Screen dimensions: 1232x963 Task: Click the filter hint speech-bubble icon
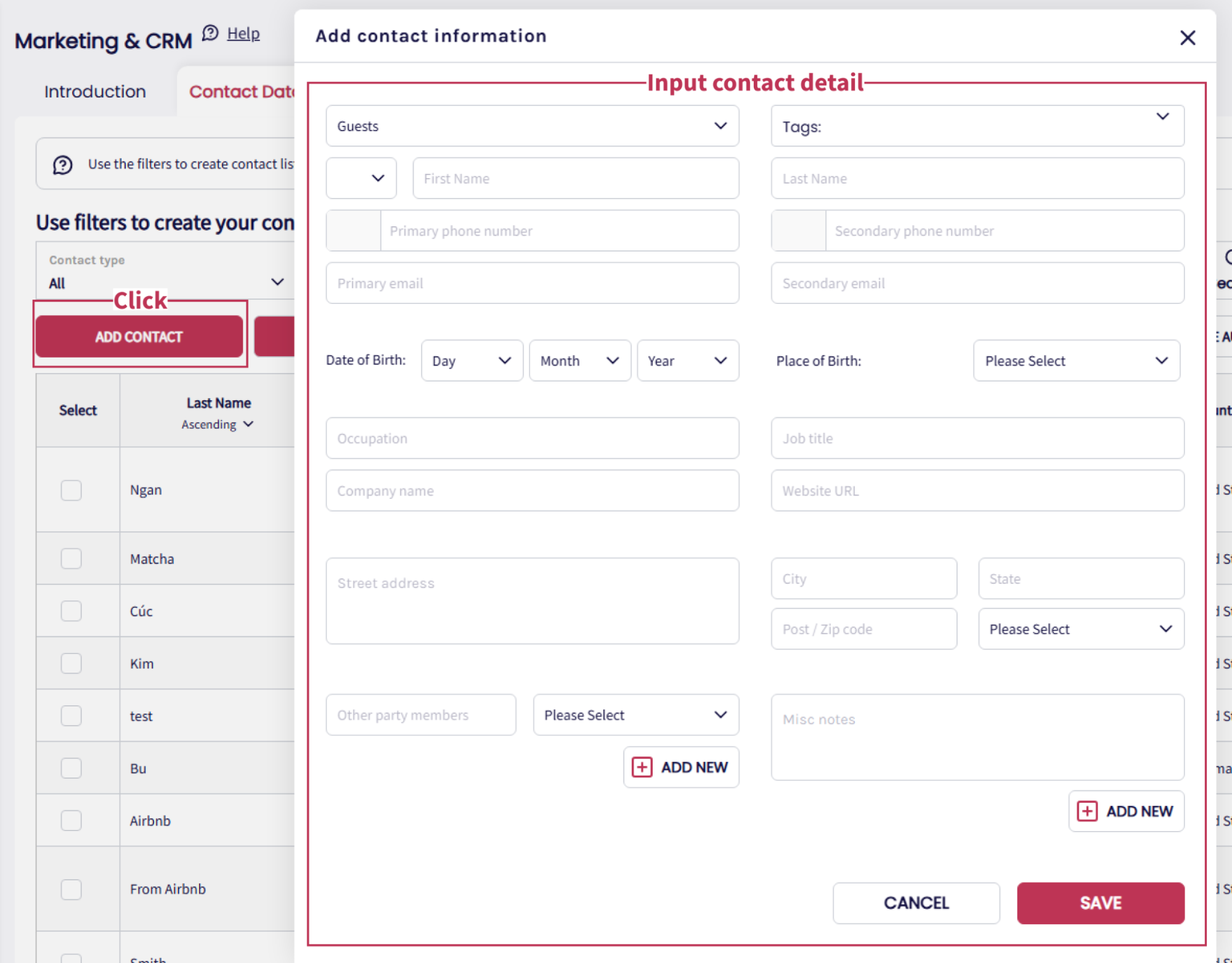63,165
